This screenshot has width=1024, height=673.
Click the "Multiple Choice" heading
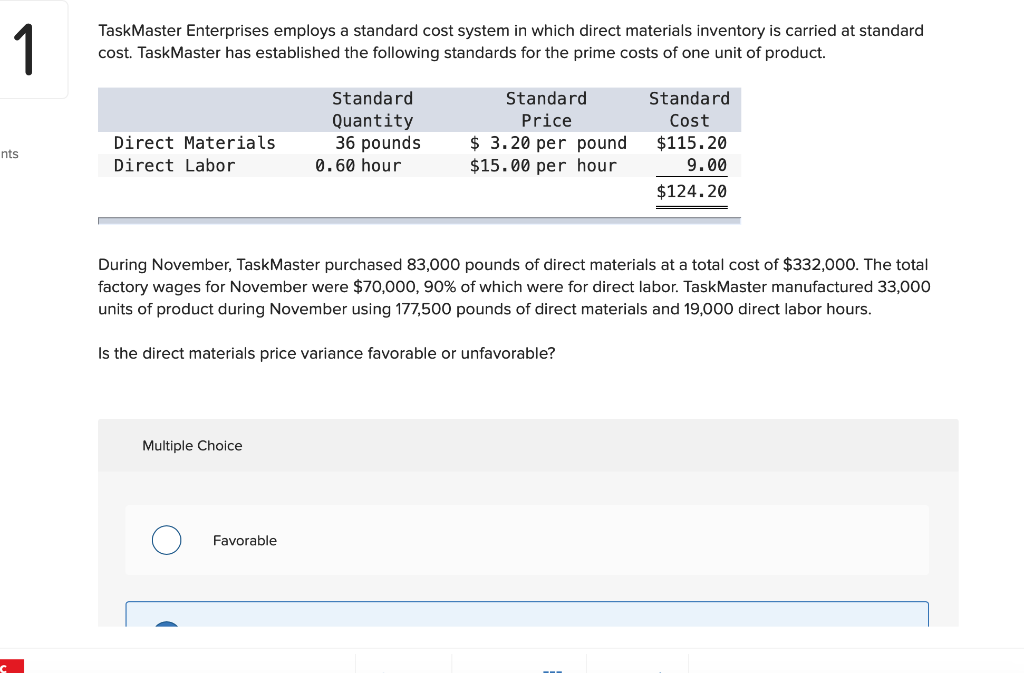point(192,446)
